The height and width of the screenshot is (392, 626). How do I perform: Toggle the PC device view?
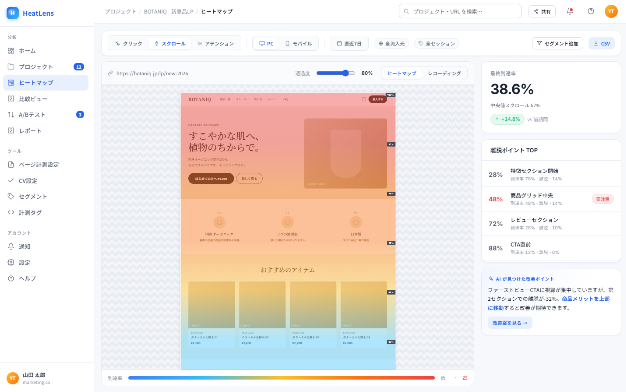point(266,44)
